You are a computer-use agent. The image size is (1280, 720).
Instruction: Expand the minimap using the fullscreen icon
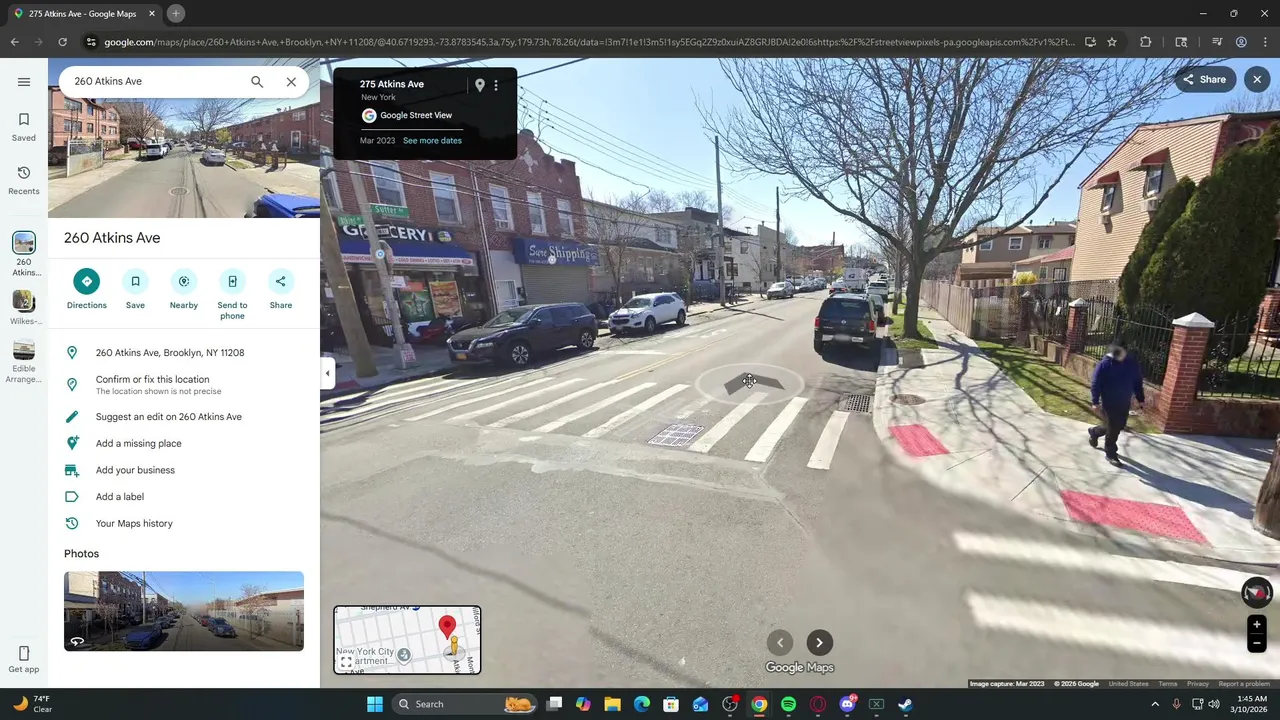pos(346,661)
